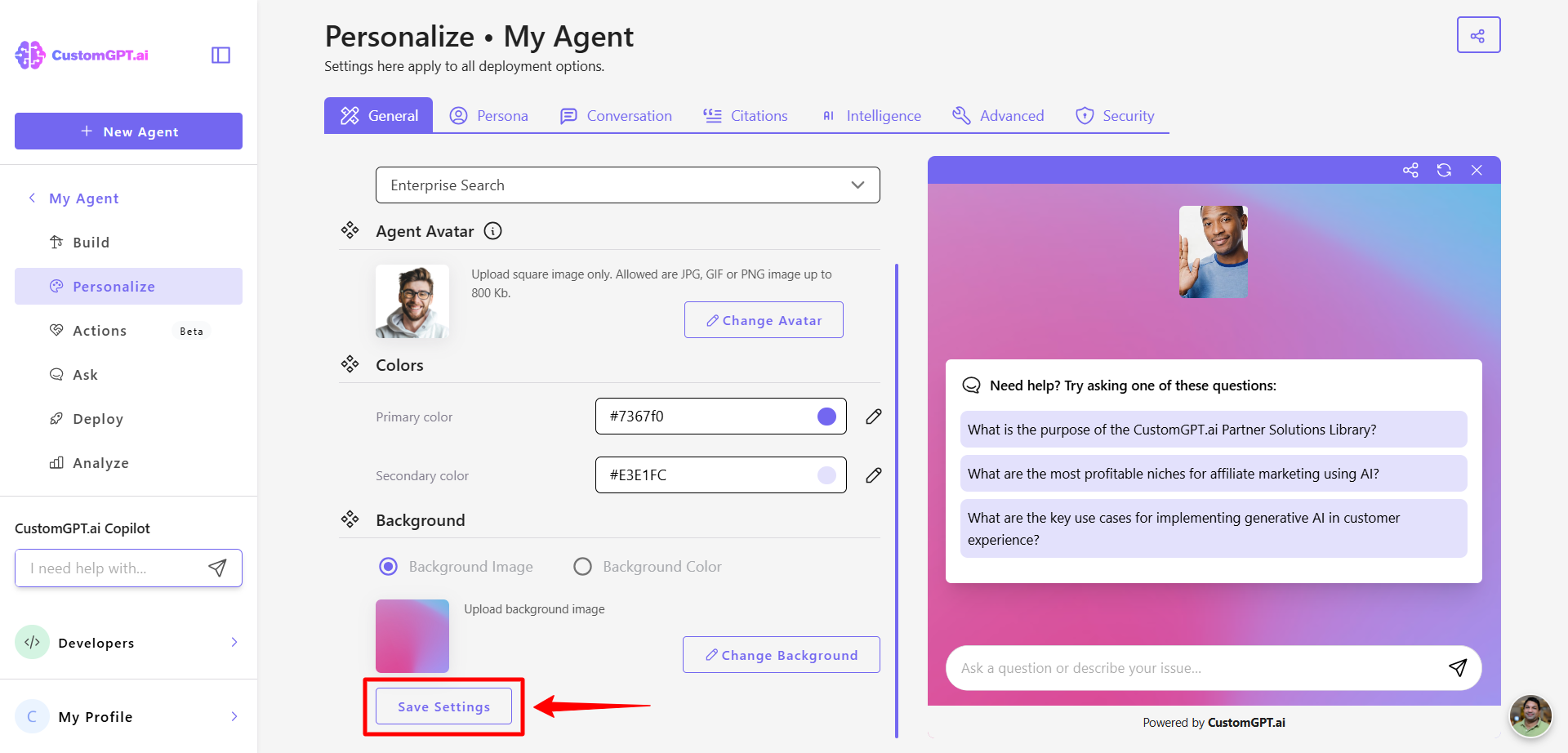Open Actions Beta in the sidebar

128,330
